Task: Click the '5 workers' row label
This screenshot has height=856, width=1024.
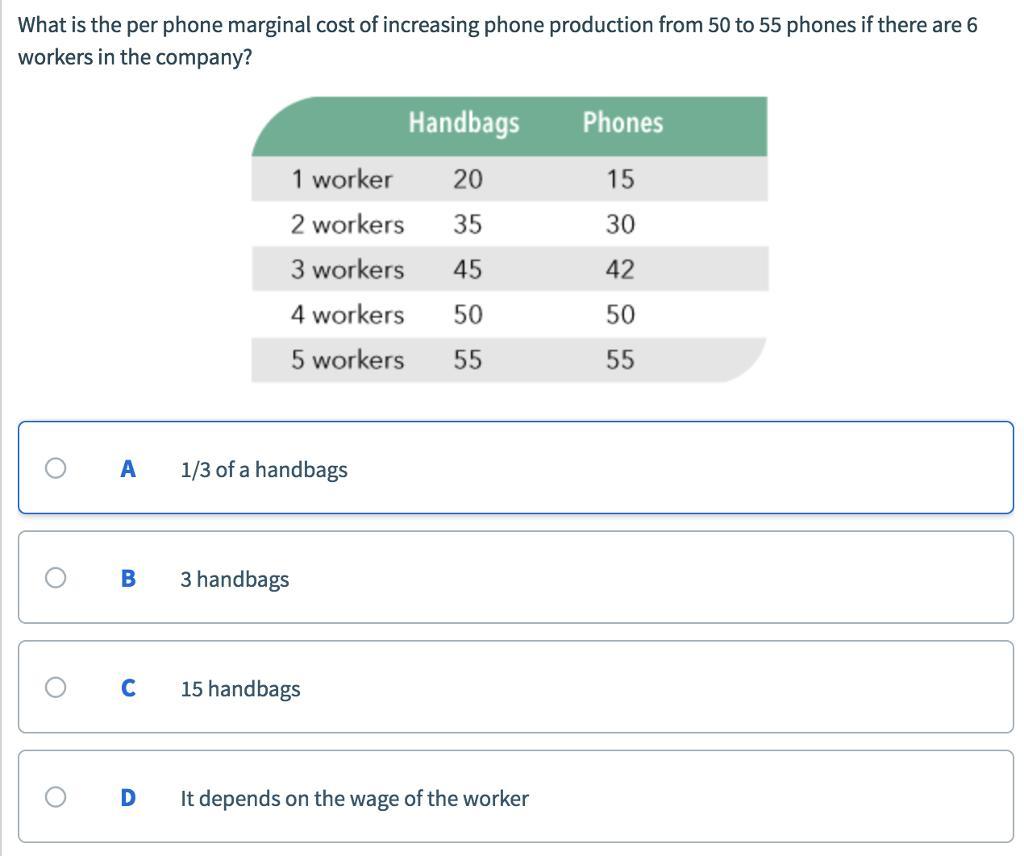Action: click(347, 360)
